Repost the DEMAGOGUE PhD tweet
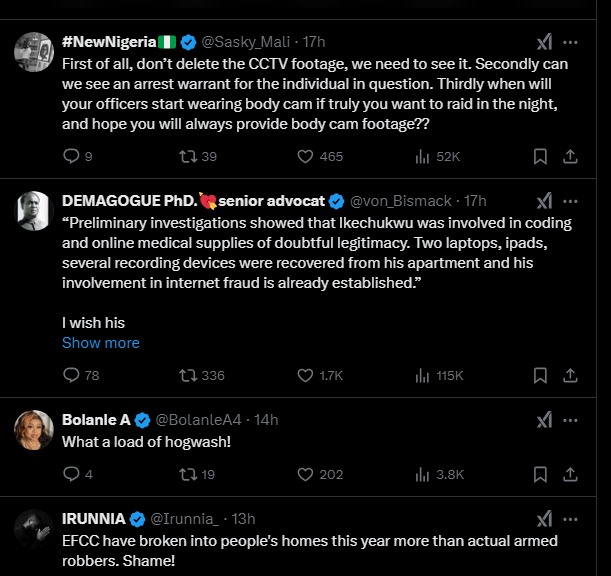 click(187, 375)
